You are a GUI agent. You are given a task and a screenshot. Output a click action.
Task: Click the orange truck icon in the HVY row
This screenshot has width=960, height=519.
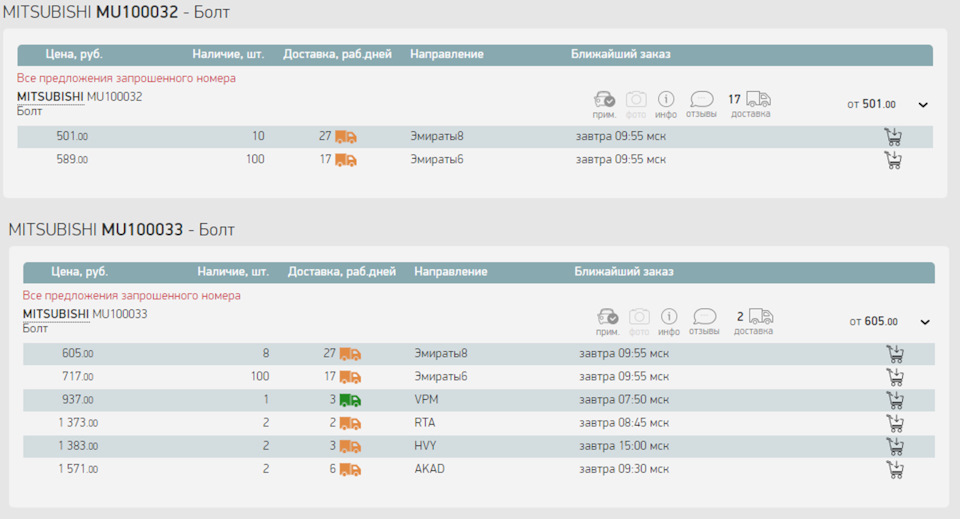pyautogui.click(x=350, y=447)
